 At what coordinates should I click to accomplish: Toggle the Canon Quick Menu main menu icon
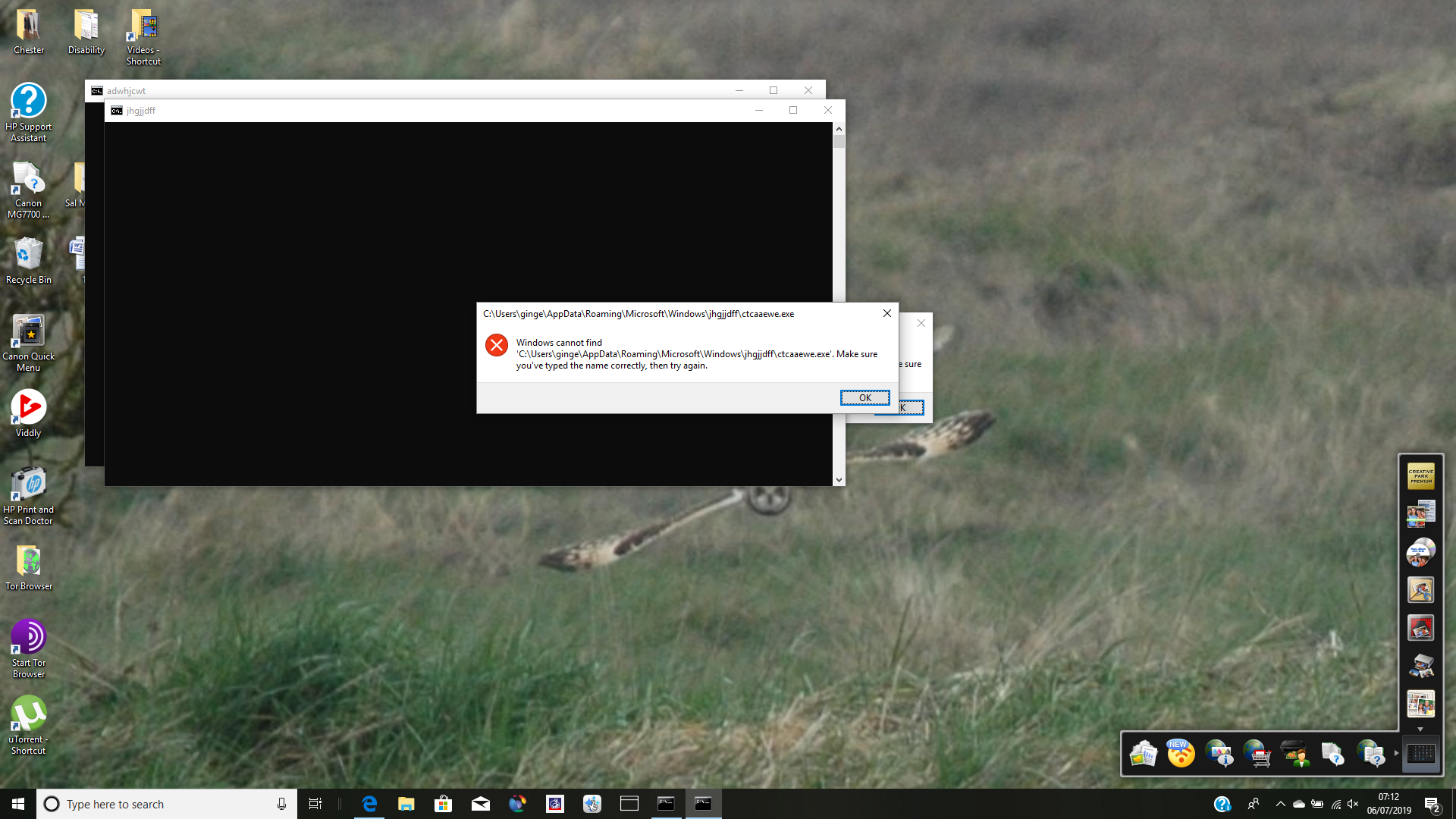[x=1420, y=754]
